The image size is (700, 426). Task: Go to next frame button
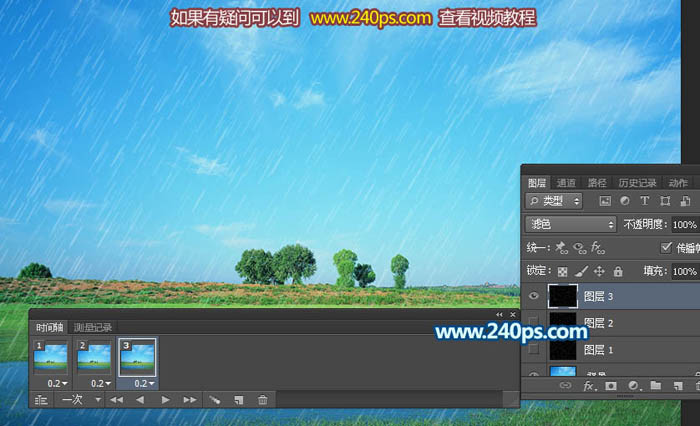tap(190, 400)
